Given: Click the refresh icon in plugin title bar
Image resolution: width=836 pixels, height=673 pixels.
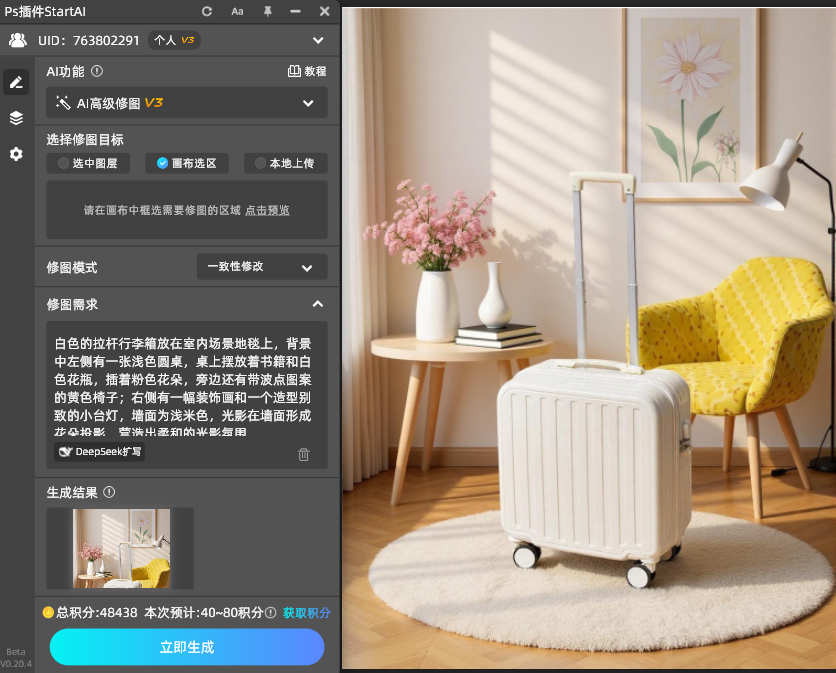Looking at the screenshot, I should 207,11.
